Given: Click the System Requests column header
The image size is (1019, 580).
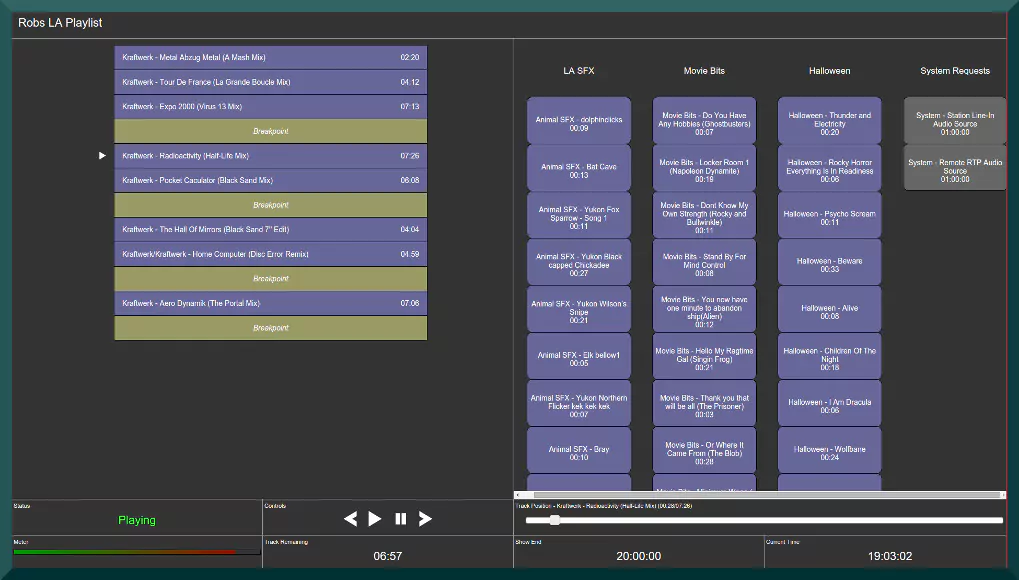Looking at the screenshot, I should (x=955, y=71).
